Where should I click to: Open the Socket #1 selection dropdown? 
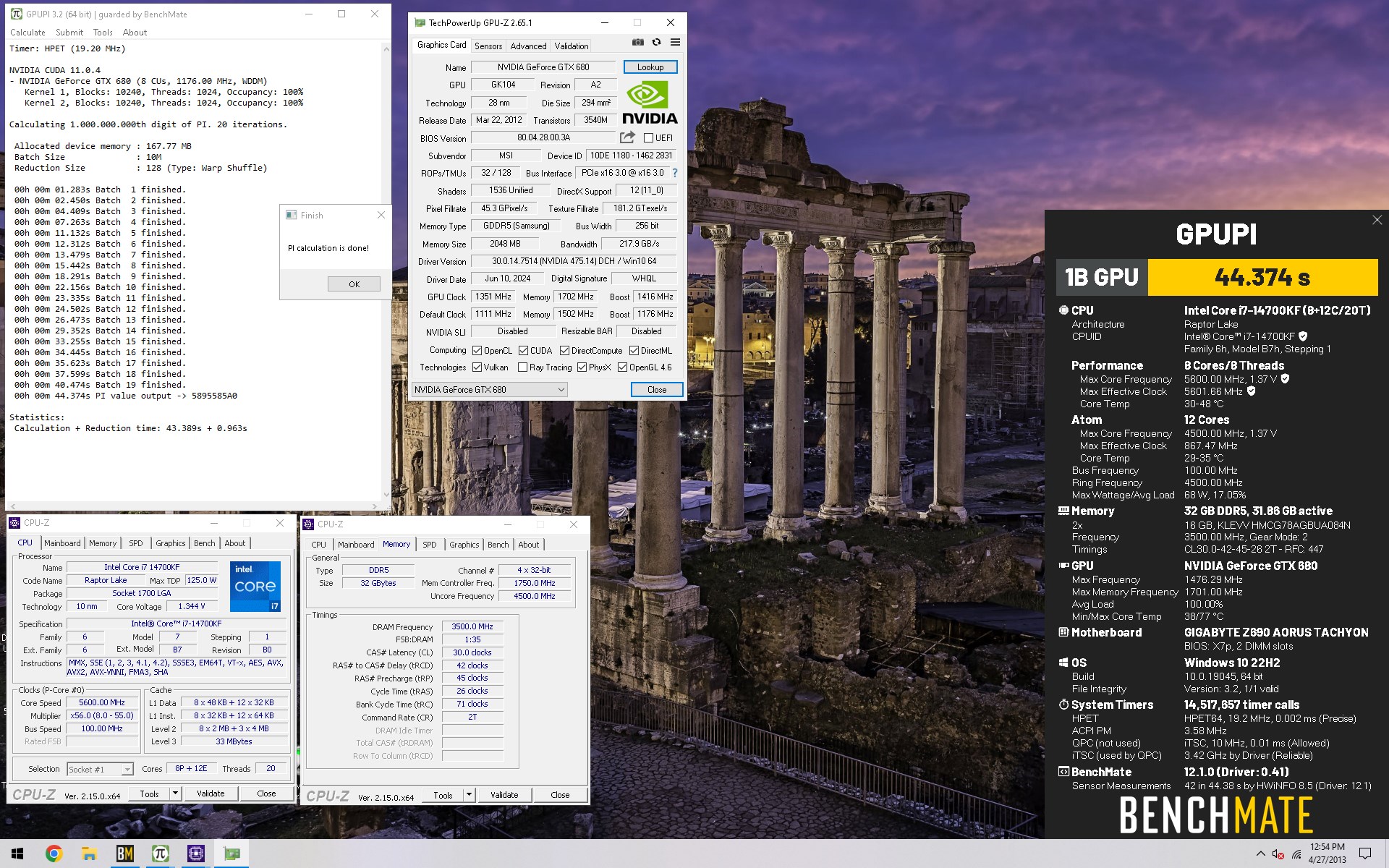[x=100, y=769]
